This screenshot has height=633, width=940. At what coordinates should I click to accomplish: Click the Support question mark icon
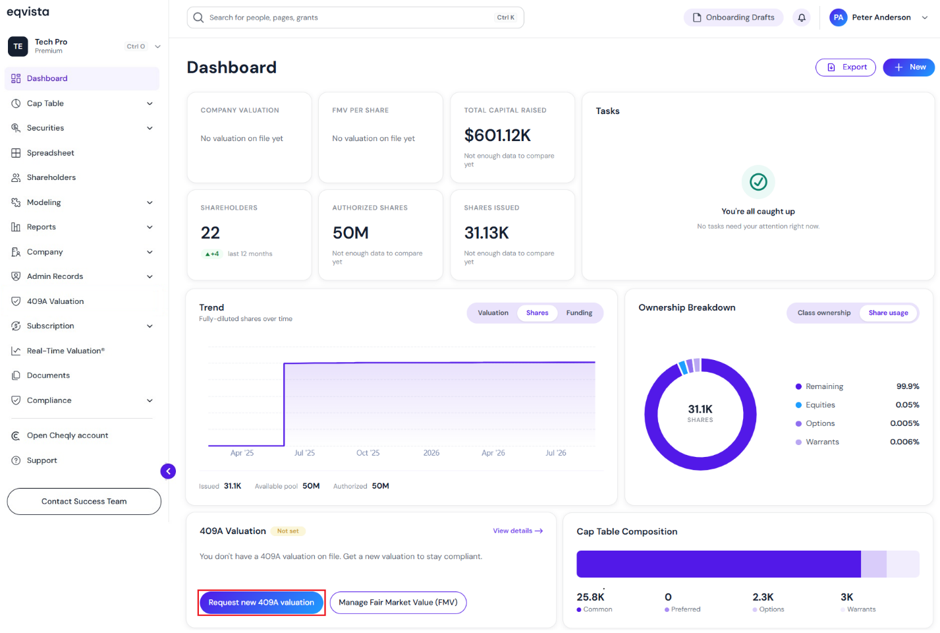point(16,460)
